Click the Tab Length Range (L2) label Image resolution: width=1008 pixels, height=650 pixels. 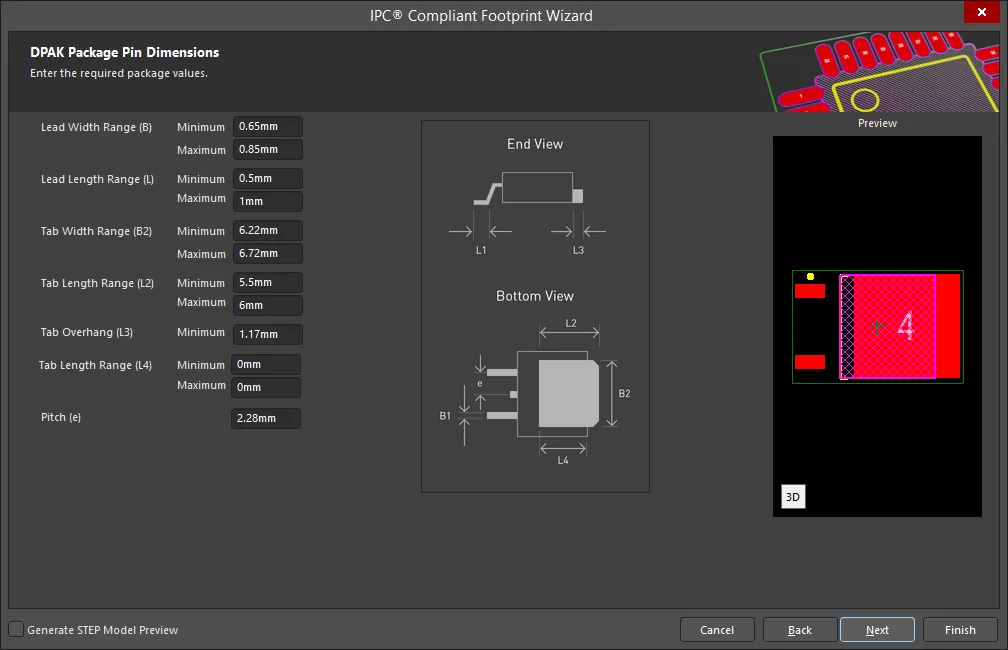[97, 284]
